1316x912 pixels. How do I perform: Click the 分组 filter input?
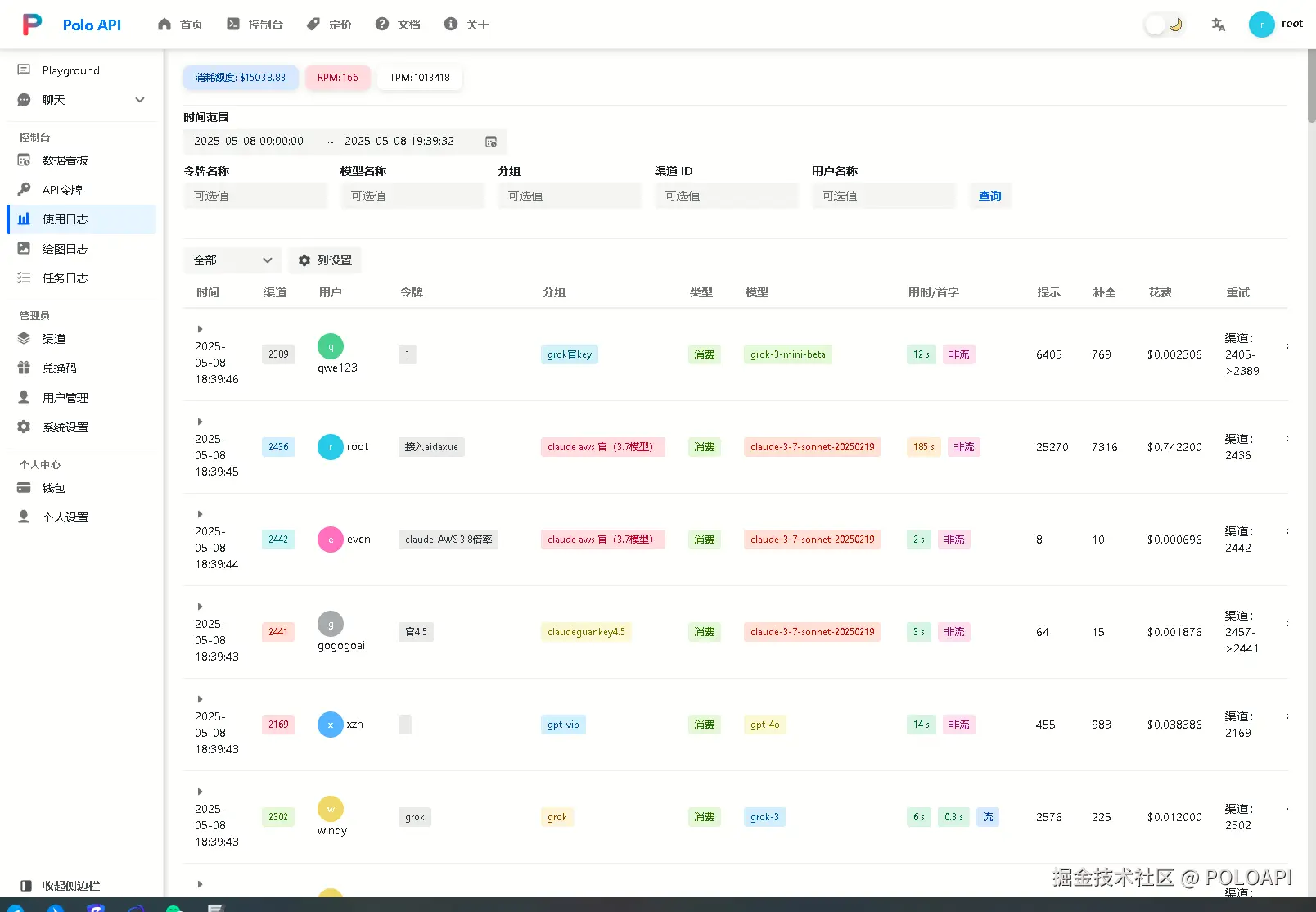point(570,196)
